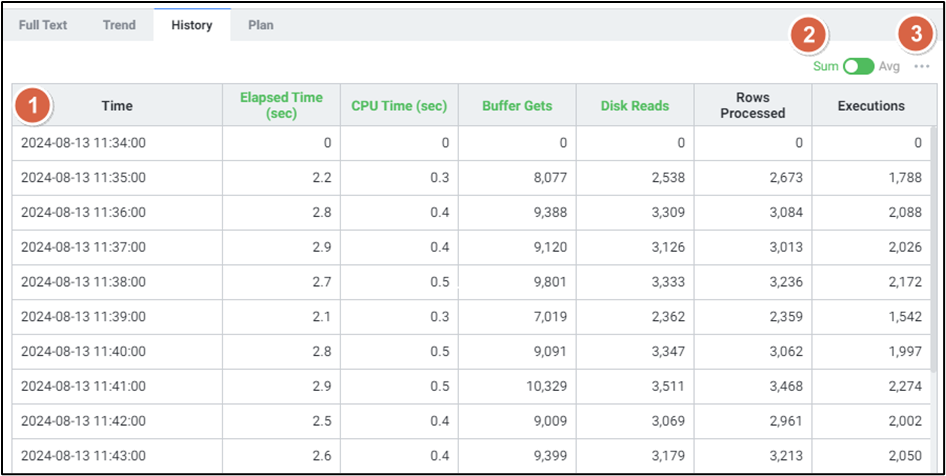Click the Time column header
Viewport: 946px width, 476px height.
coord(116,106)
